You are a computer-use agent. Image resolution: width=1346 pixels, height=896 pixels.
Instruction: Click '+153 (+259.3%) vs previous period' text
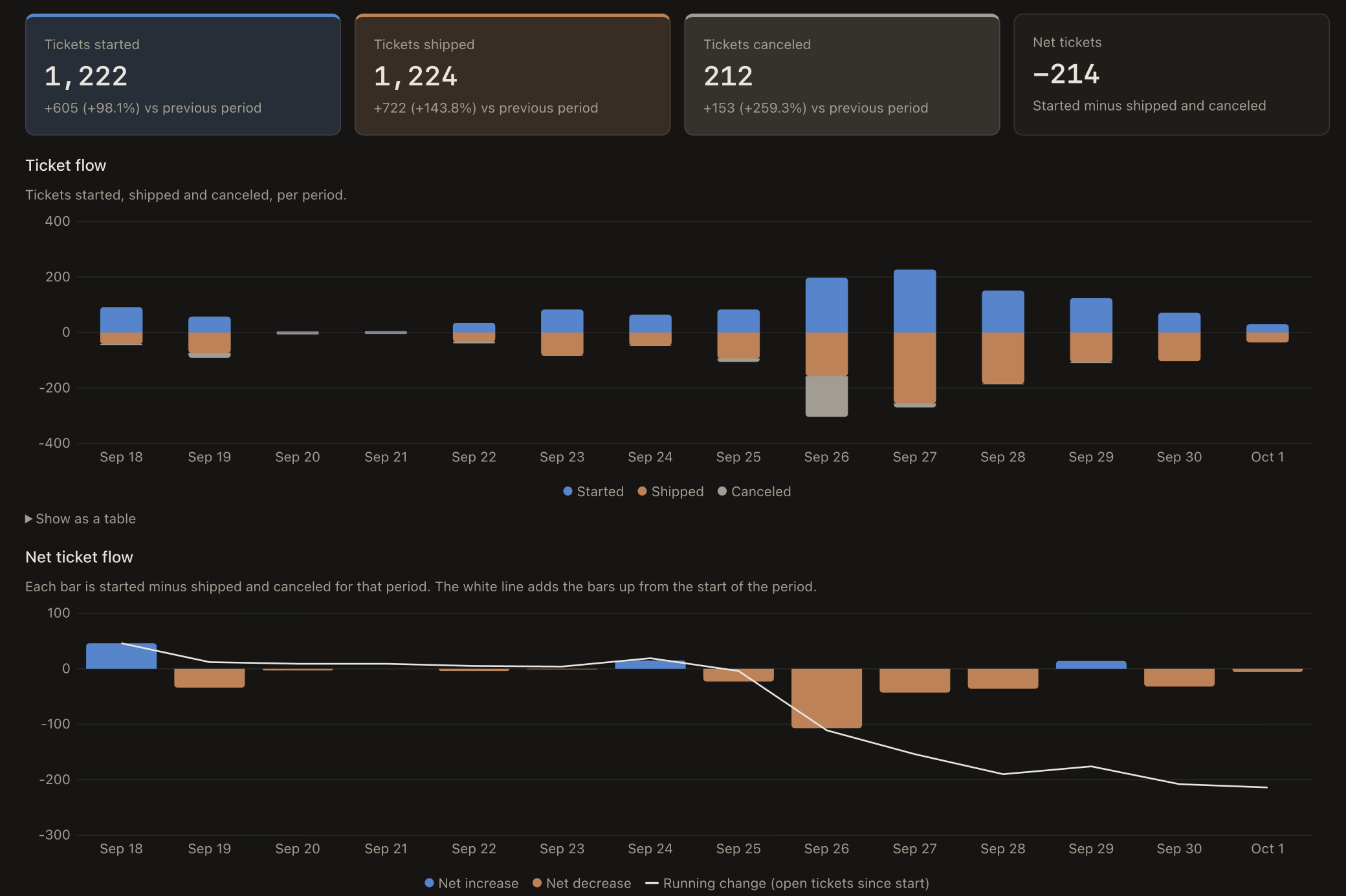point(815,108)
